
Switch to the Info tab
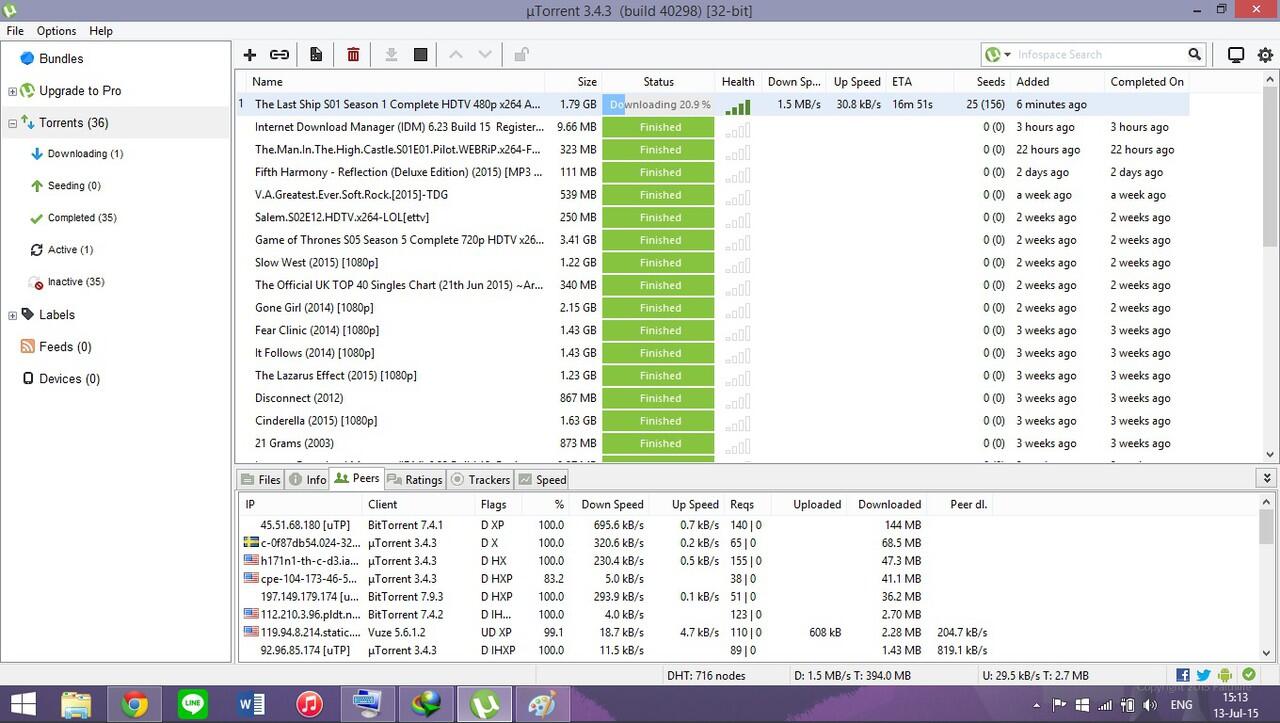308,480
